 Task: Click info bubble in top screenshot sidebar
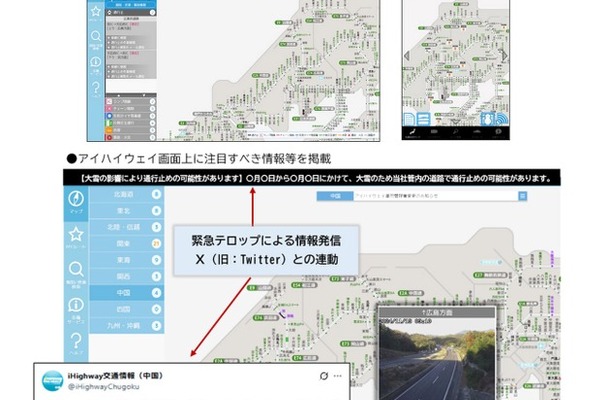click(96, 64)
